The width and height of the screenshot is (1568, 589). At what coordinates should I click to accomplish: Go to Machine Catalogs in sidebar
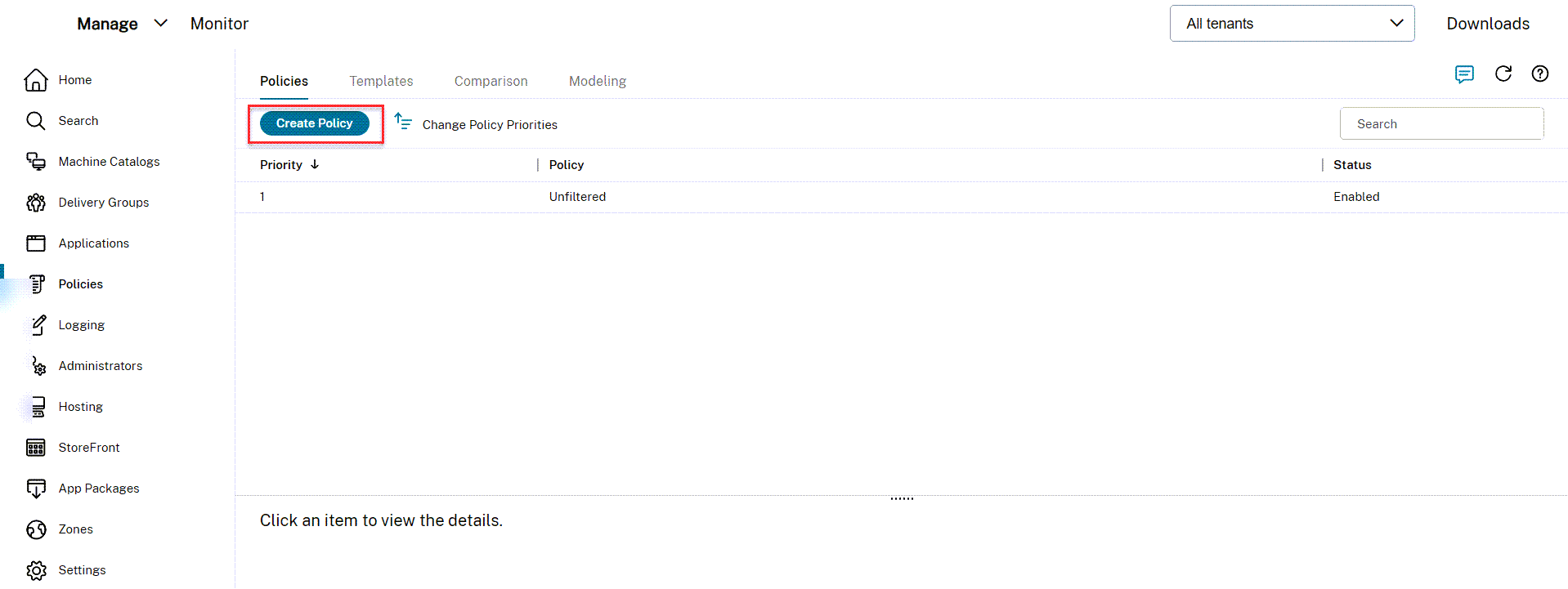tap(109, 162)
